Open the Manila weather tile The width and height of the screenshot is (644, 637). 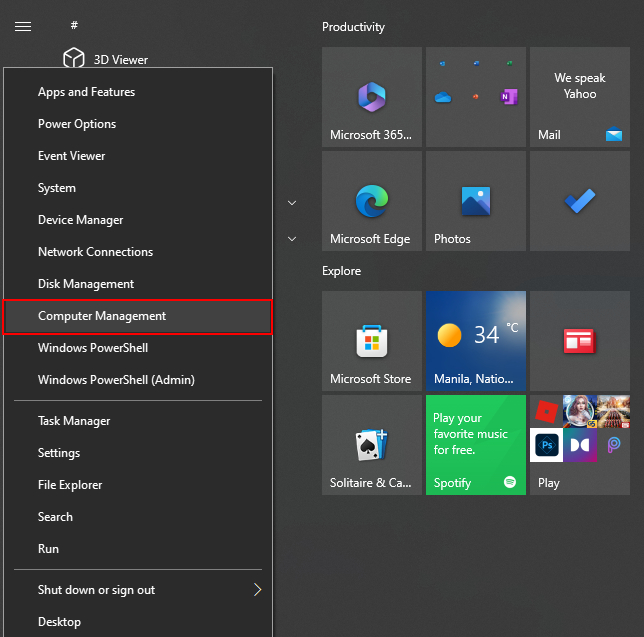(476, 341)
